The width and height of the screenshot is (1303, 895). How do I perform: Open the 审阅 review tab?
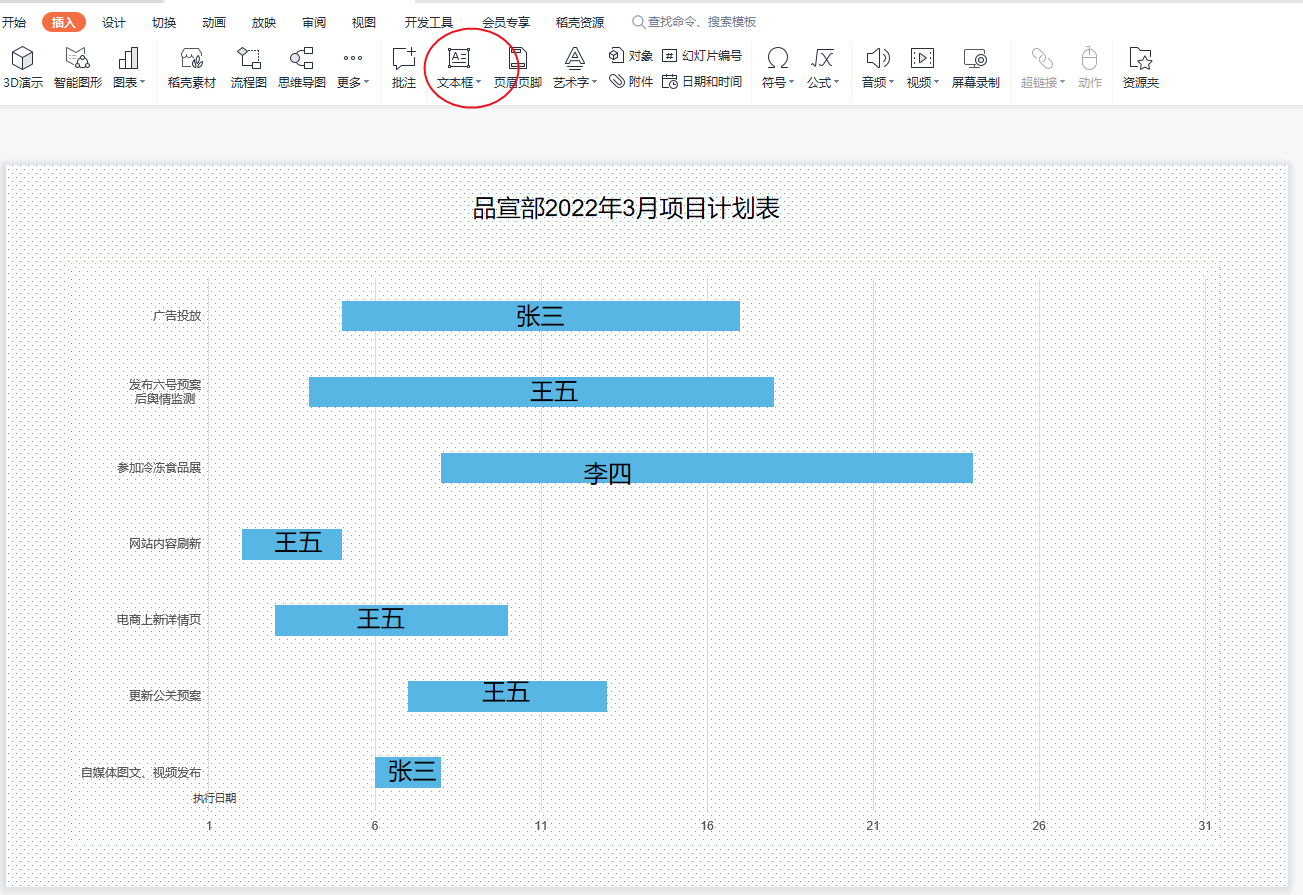(314, 22)
